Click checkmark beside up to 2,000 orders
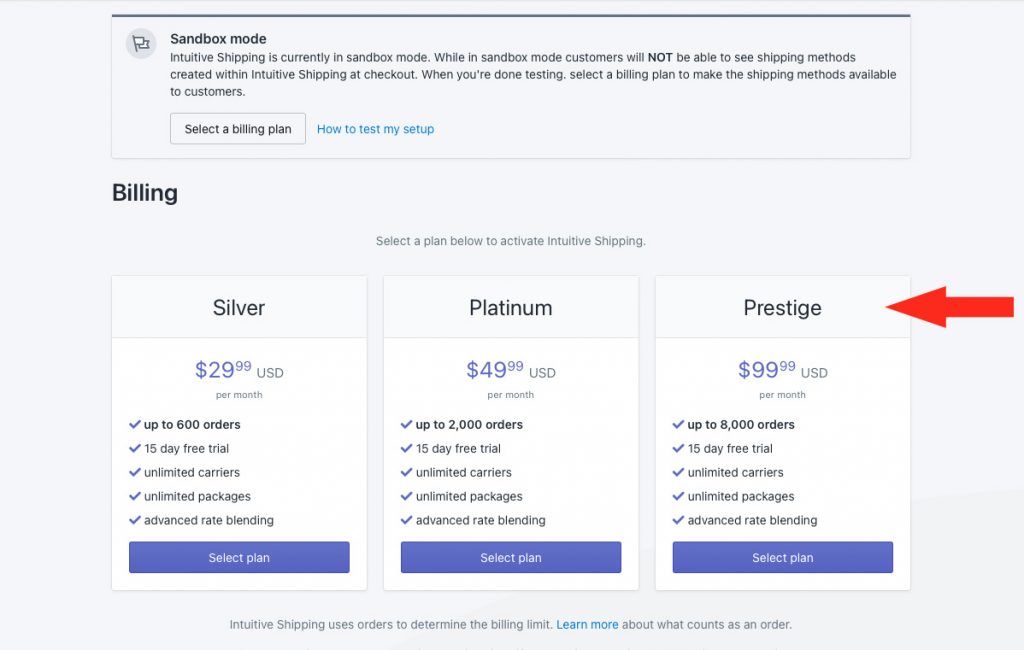The height and width of the screenshot is (650, 1024). click(406, 425)
